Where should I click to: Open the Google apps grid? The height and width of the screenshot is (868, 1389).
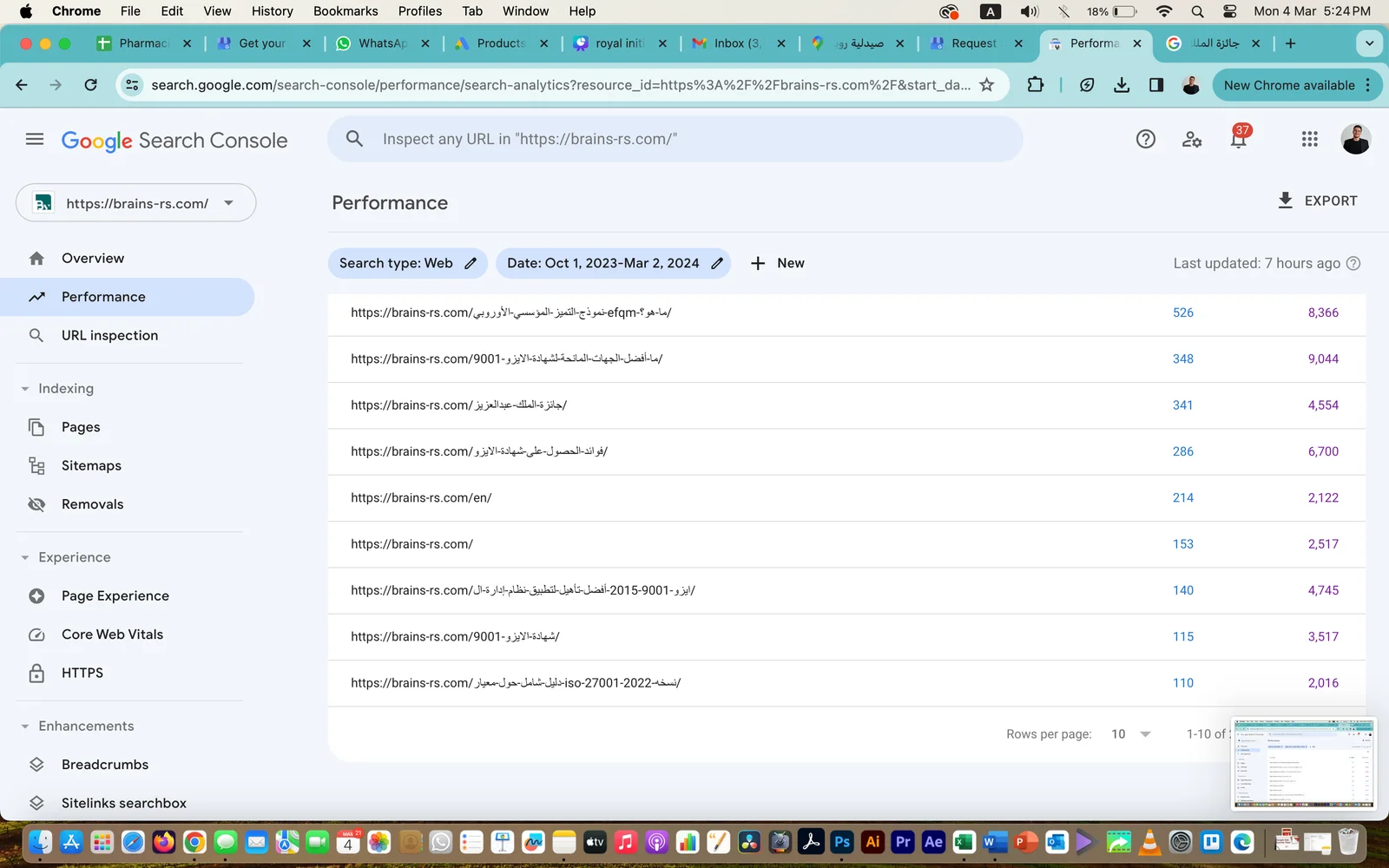(1309, 139)
